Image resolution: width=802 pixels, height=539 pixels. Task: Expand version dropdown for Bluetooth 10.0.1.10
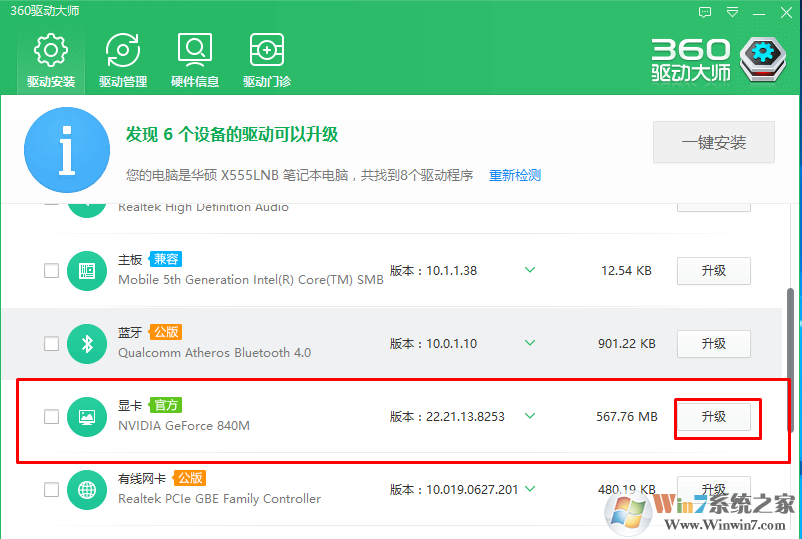[530, 343]
